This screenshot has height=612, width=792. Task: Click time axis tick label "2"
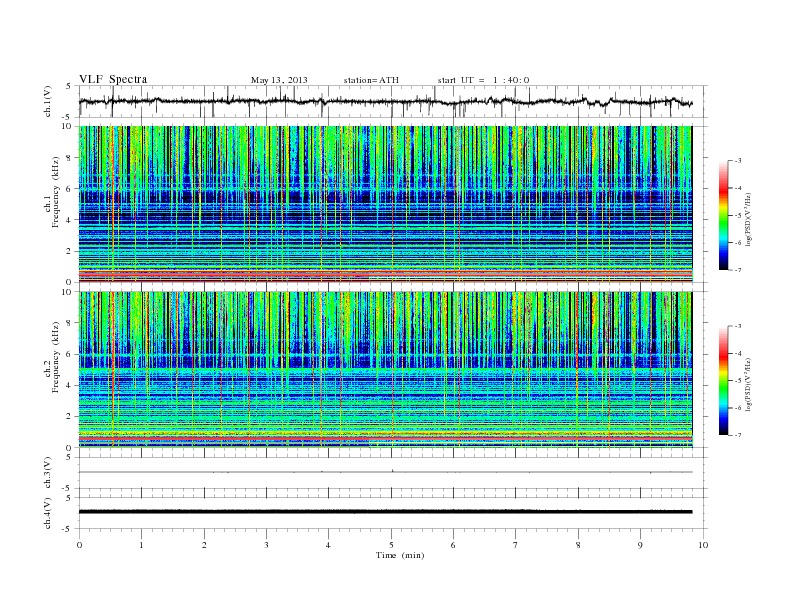[204, 545]
